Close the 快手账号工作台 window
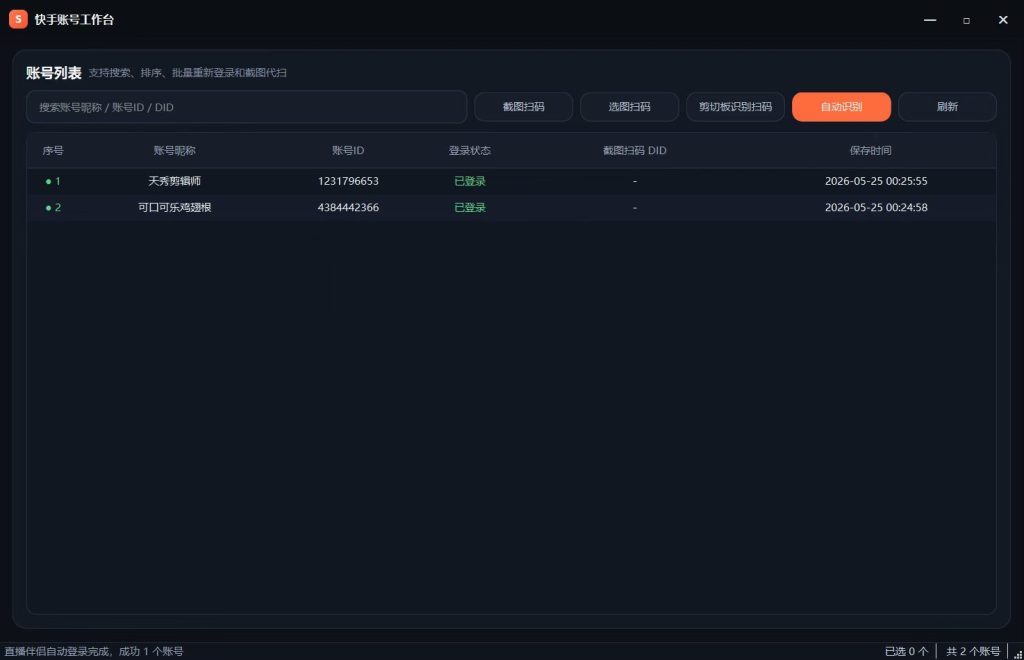Screen dimensions: 1024x660 1003,20
